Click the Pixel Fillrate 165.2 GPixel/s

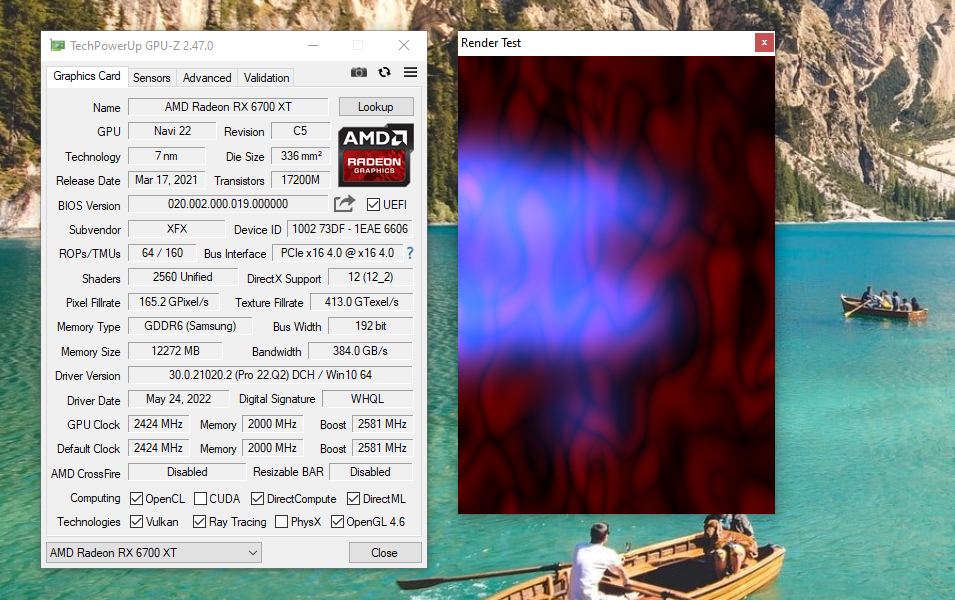(x=174, y=302)
